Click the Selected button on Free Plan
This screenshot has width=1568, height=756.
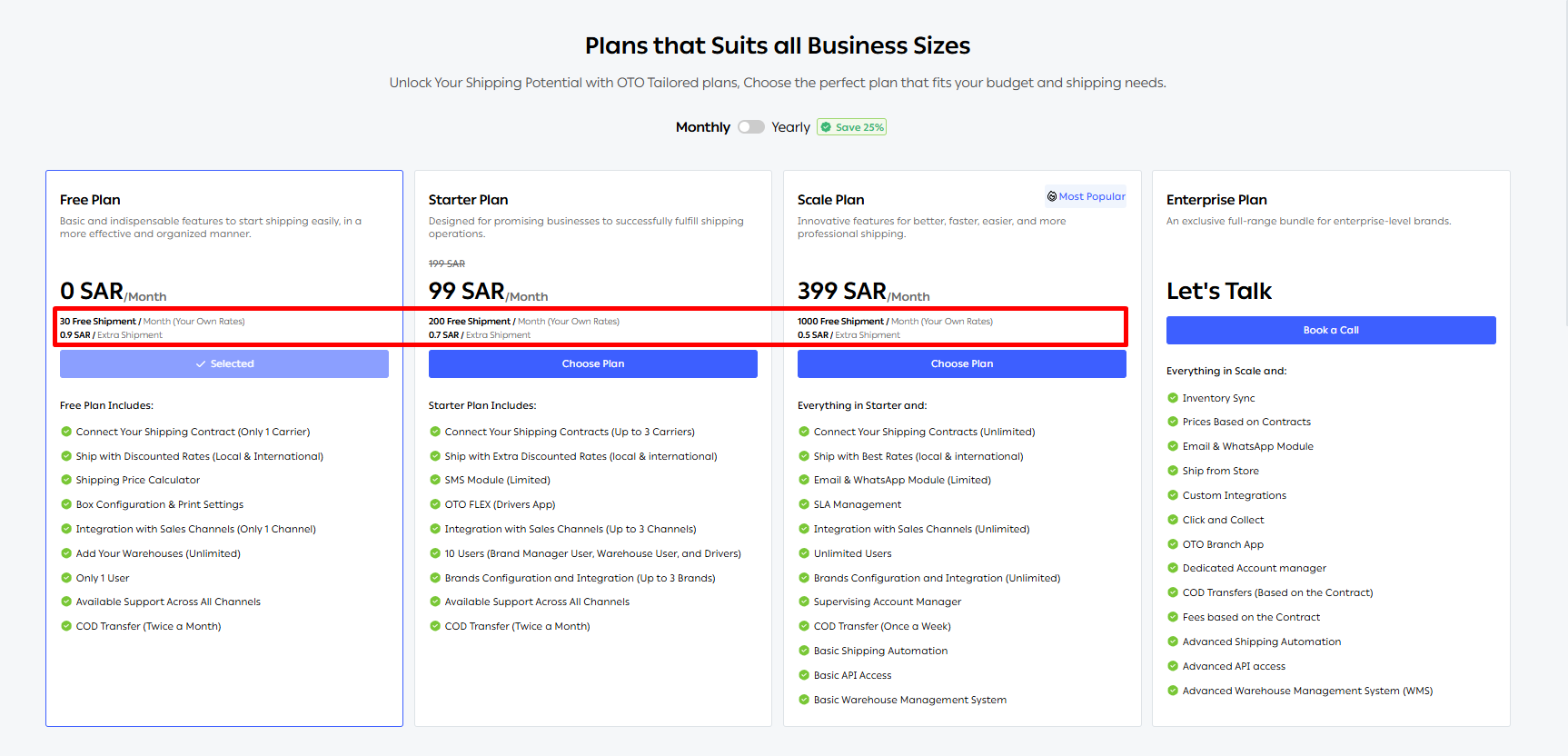[x=224, y=363]
